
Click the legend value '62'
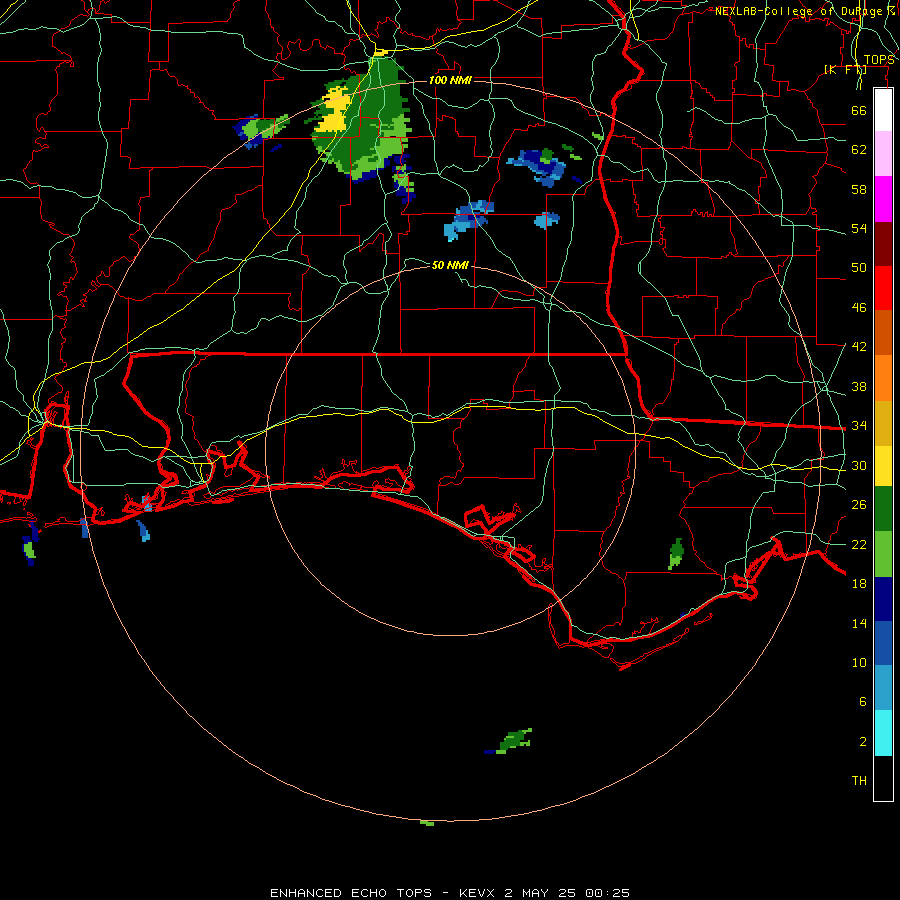859,149
